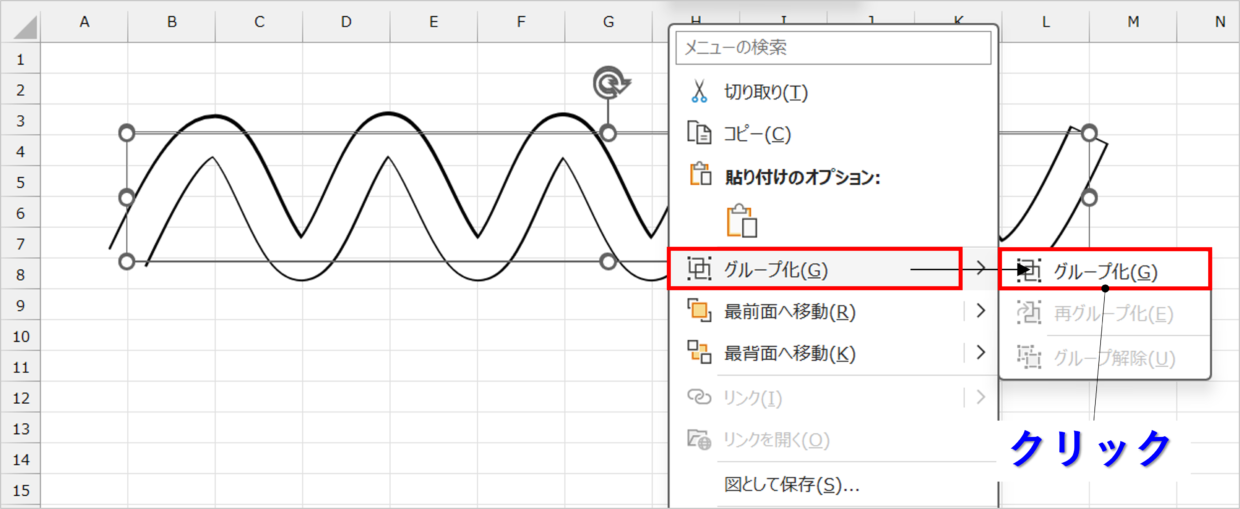The image size is (1240, 509).
Task: Click the link icon beside リンク(I)
Action: click(698, 397)
